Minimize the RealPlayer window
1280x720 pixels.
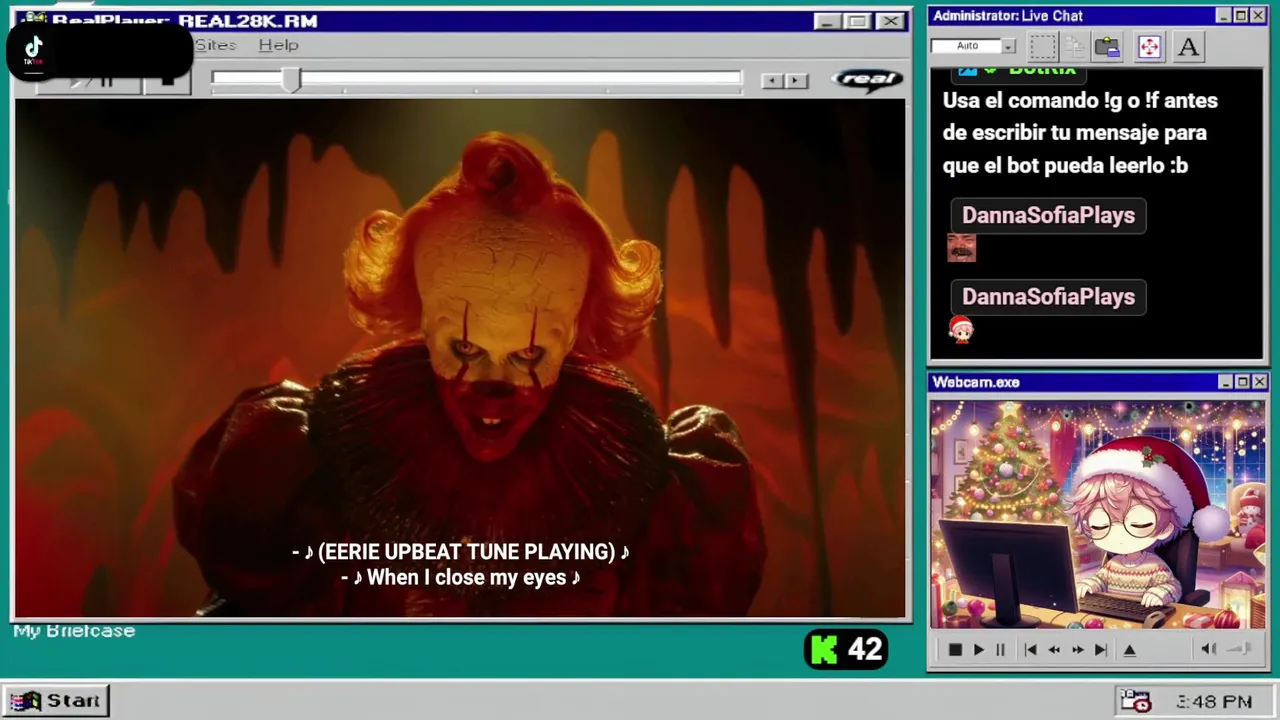[827, 21]
